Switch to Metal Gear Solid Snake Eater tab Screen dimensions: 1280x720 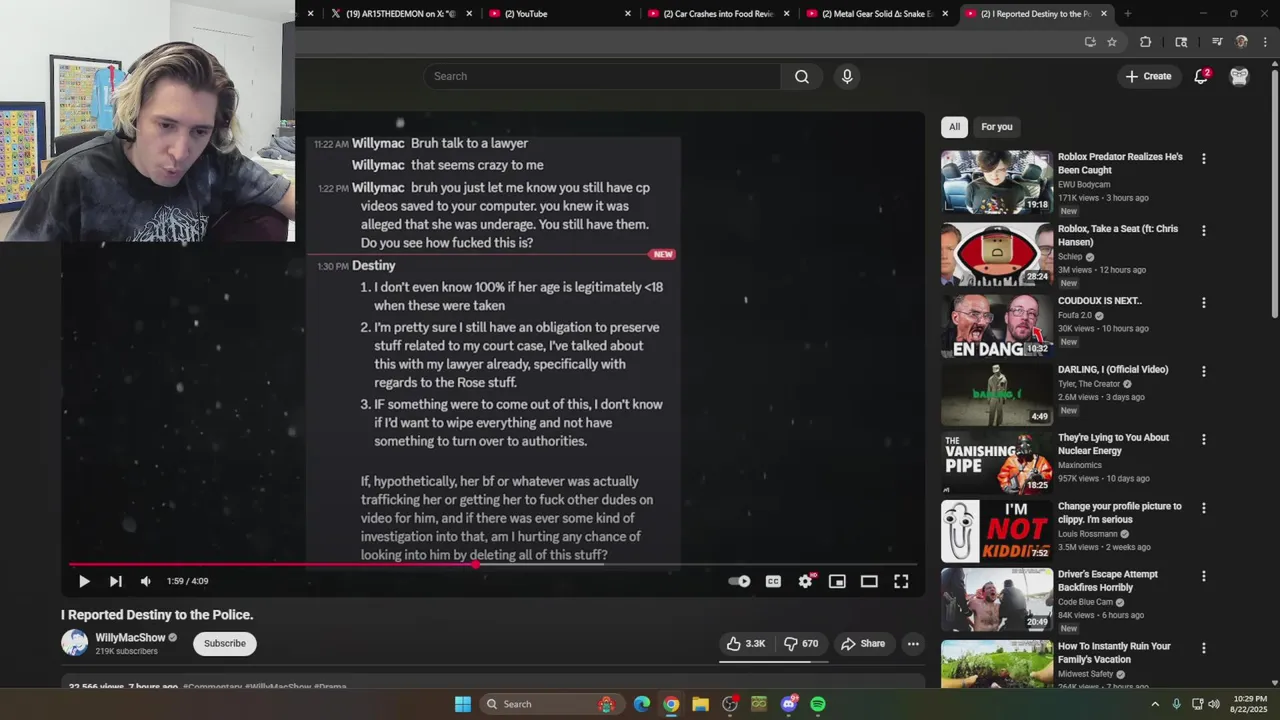[877, 14]
